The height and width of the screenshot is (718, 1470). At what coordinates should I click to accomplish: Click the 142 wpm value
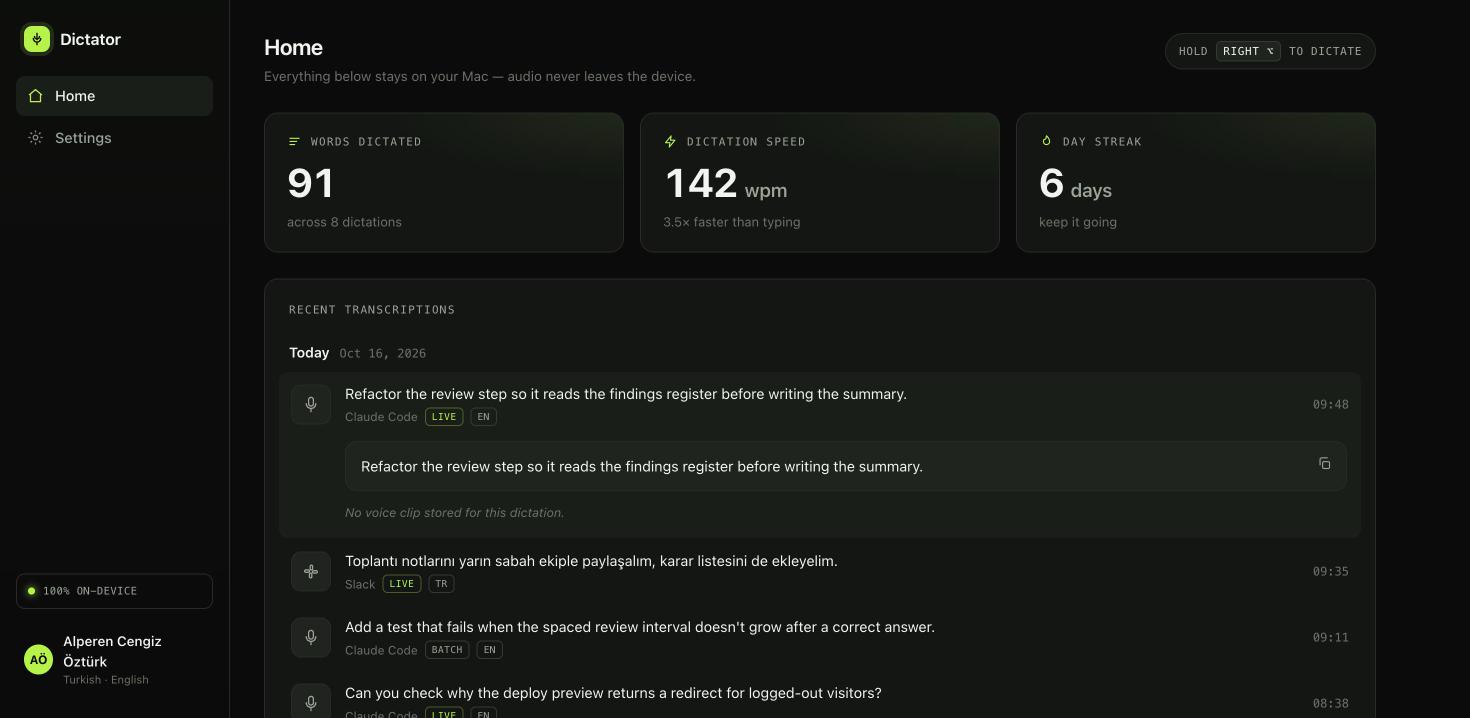tap(726, 184)
